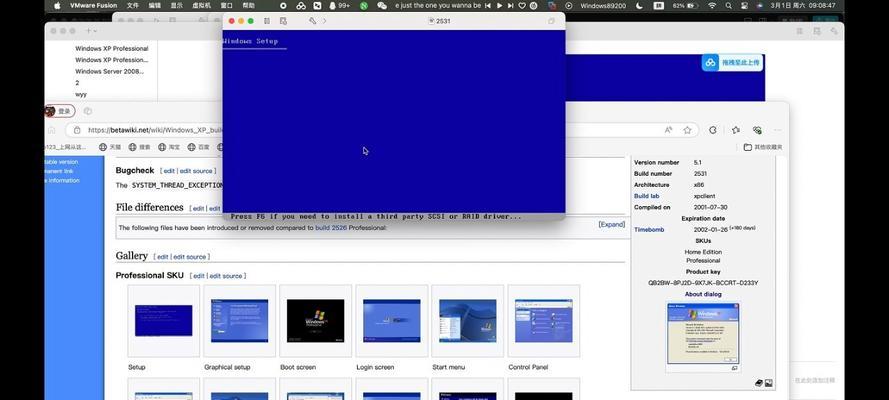Open the browser three-dots menu
This screenshot has height=400, width=889.
[778, 130]
